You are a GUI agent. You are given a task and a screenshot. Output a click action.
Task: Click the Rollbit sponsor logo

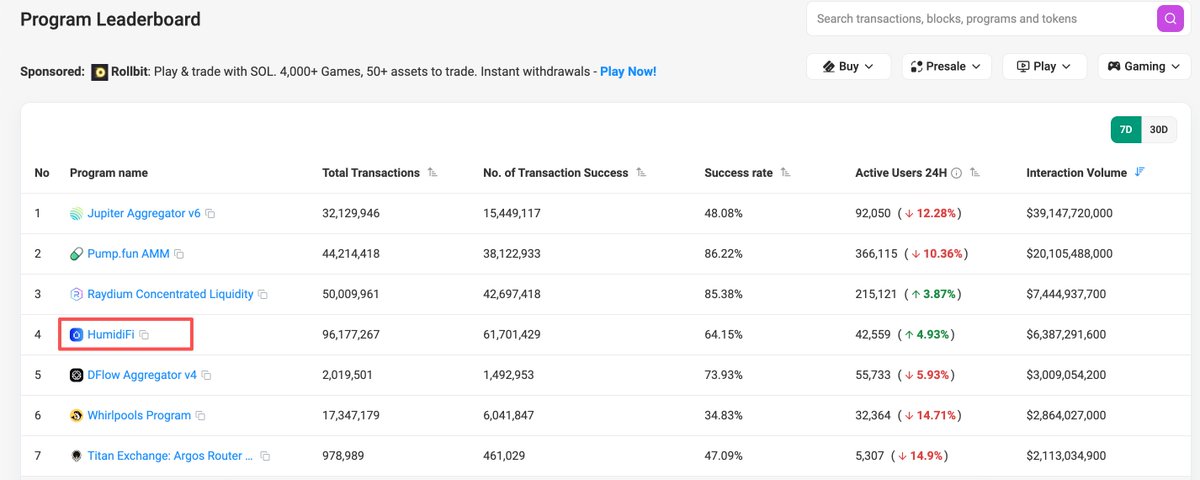[100, 72]
